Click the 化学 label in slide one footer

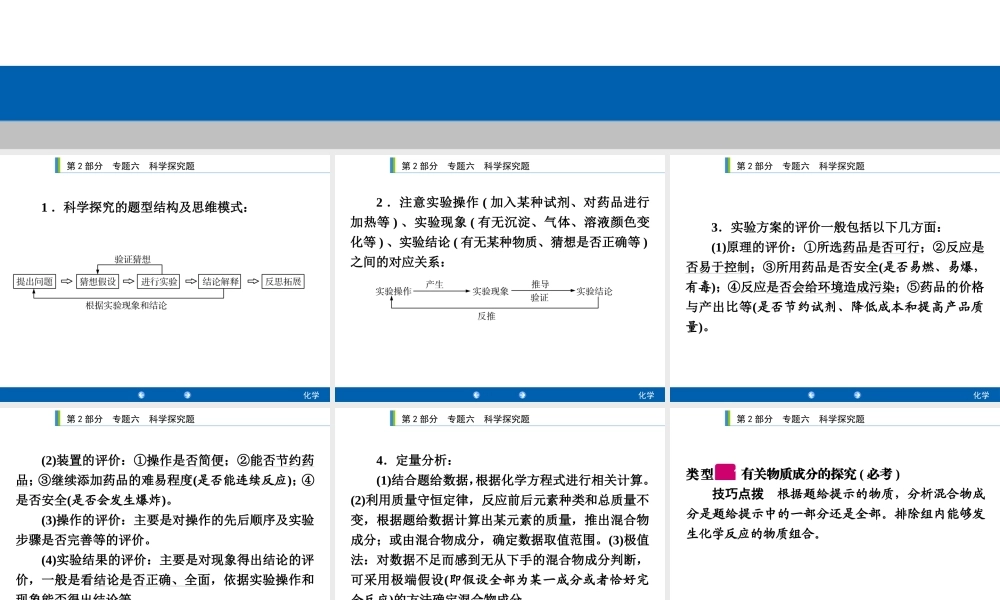tap(311, 394)
